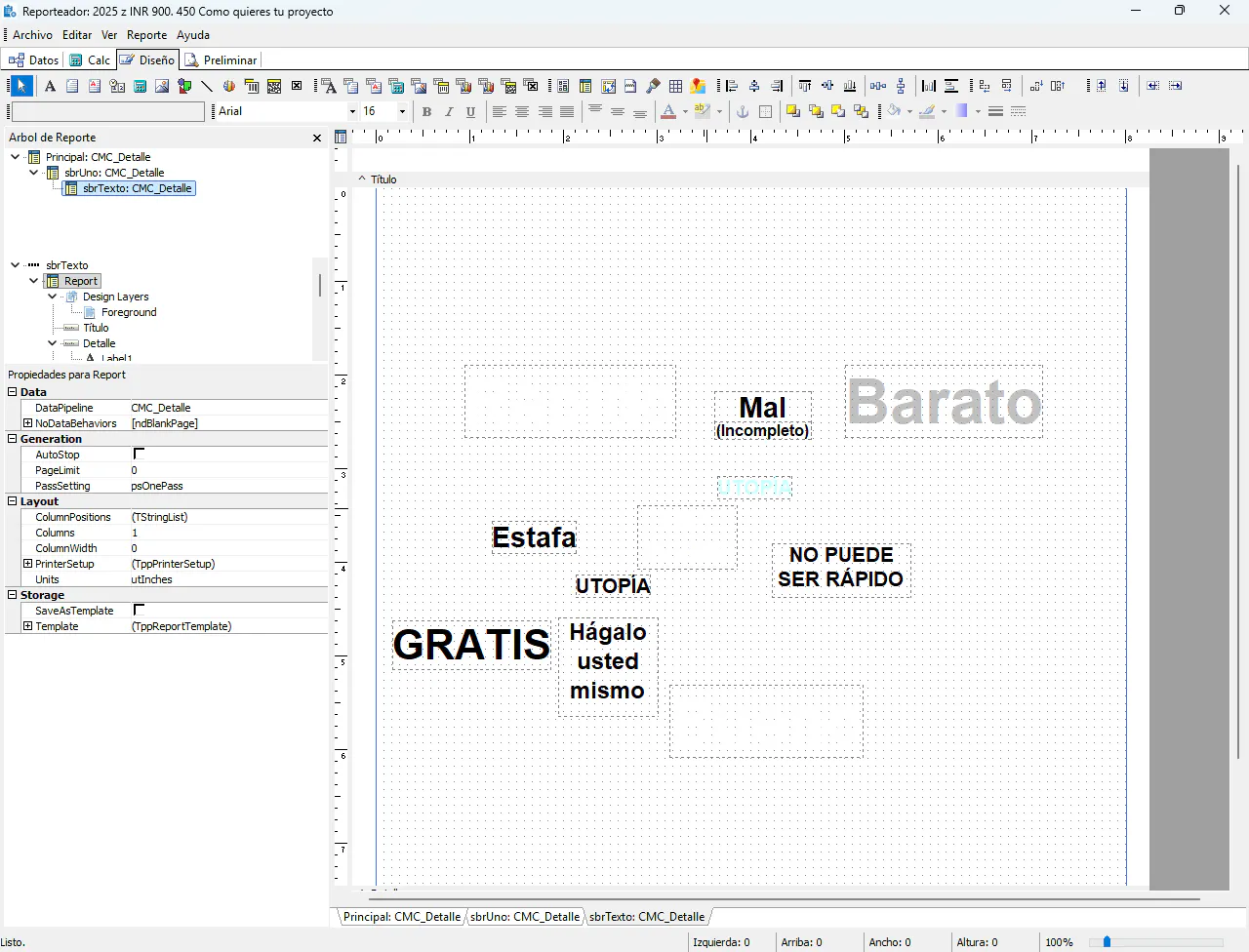Center-align the selected text
Image resolution: width=1249 pixels, height=952 pixels.
coord(522,111)
